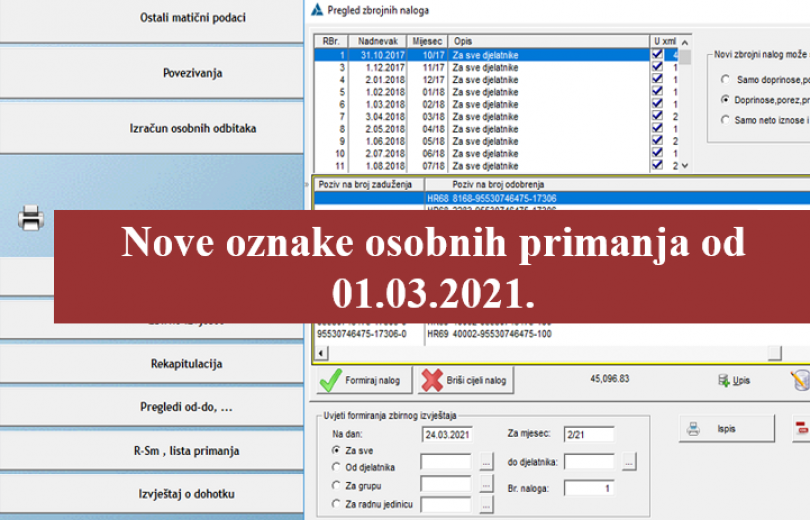The width and height of the screenshot is (810, 520).
Task: Click the trash icon right of Upis
Action: (800, 381)
